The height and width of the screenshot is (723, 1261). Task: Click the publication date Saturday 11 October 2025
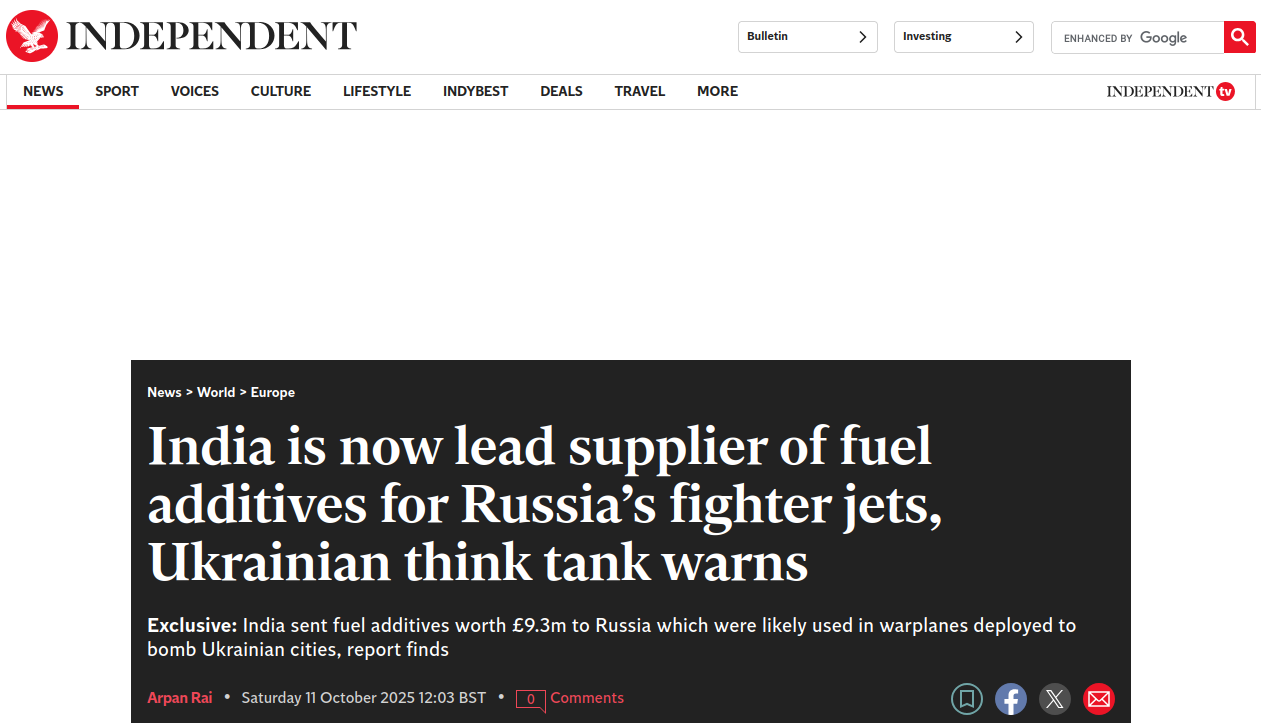(x=364, y=698)
